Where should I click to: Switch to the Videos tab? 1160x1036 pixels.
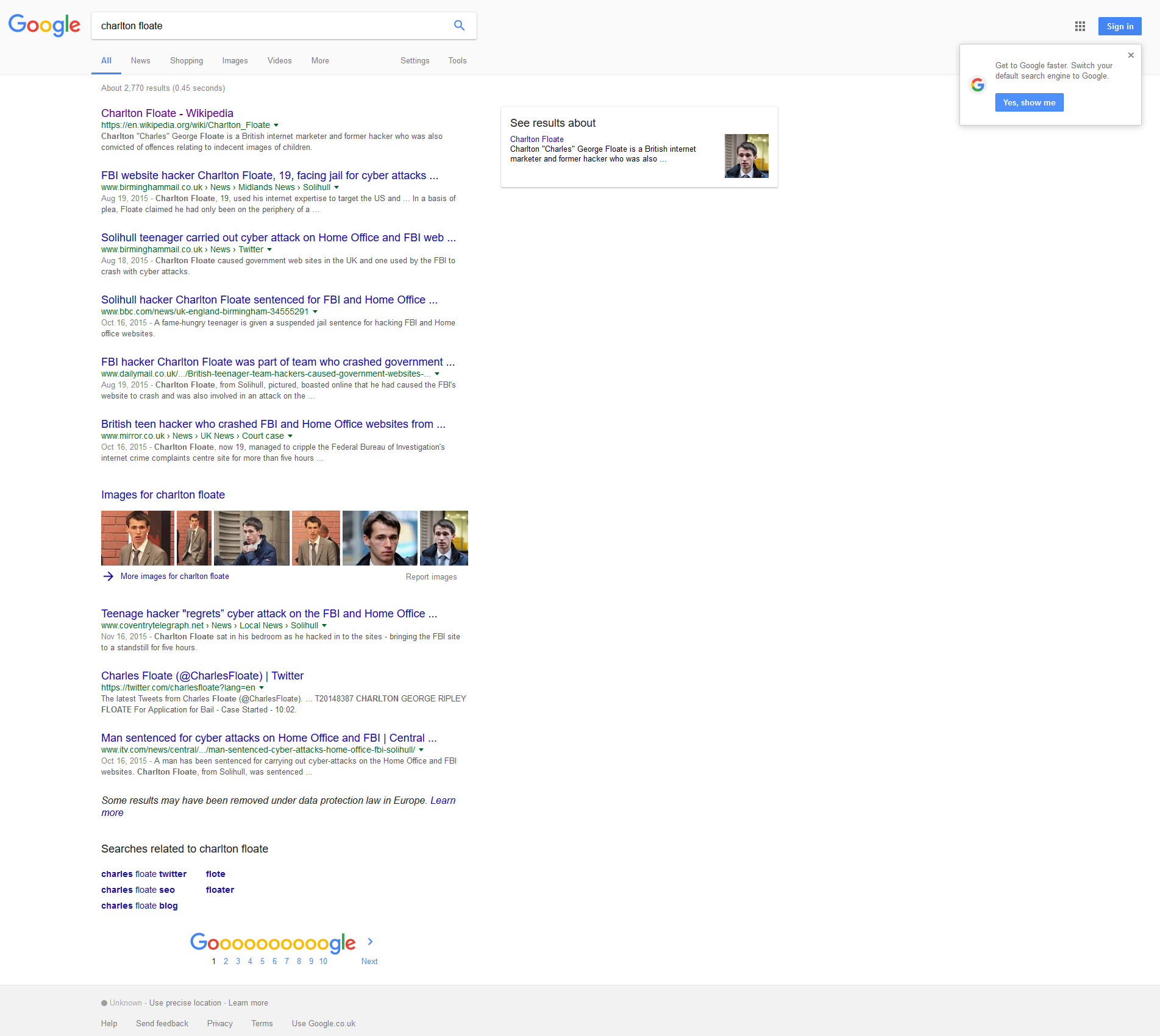coord(279,60)
